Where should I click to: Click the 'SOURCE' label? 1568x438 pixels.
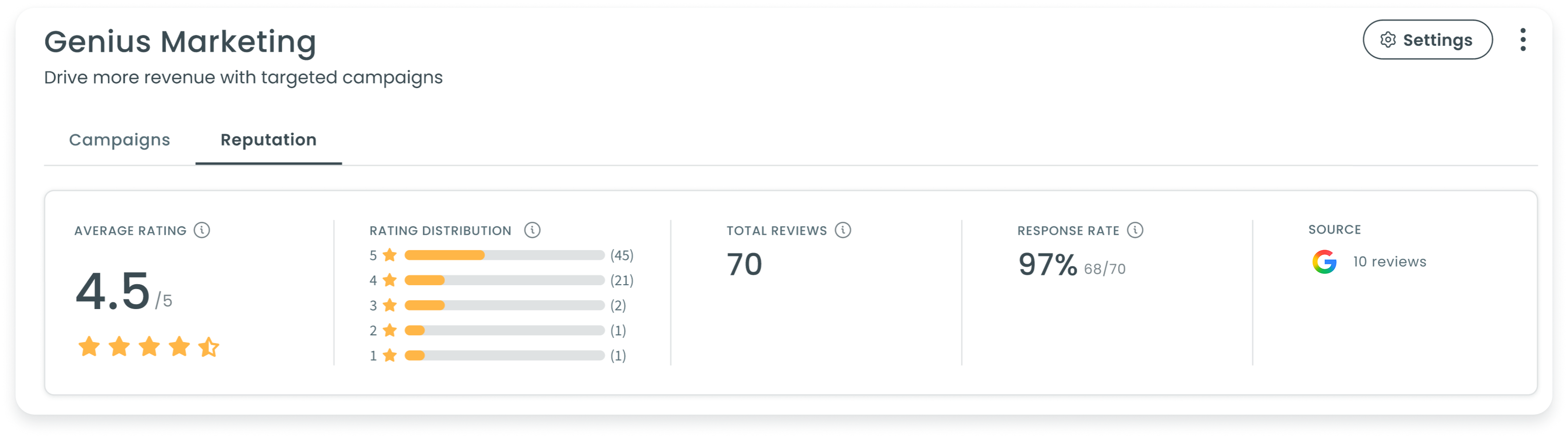1334,230
